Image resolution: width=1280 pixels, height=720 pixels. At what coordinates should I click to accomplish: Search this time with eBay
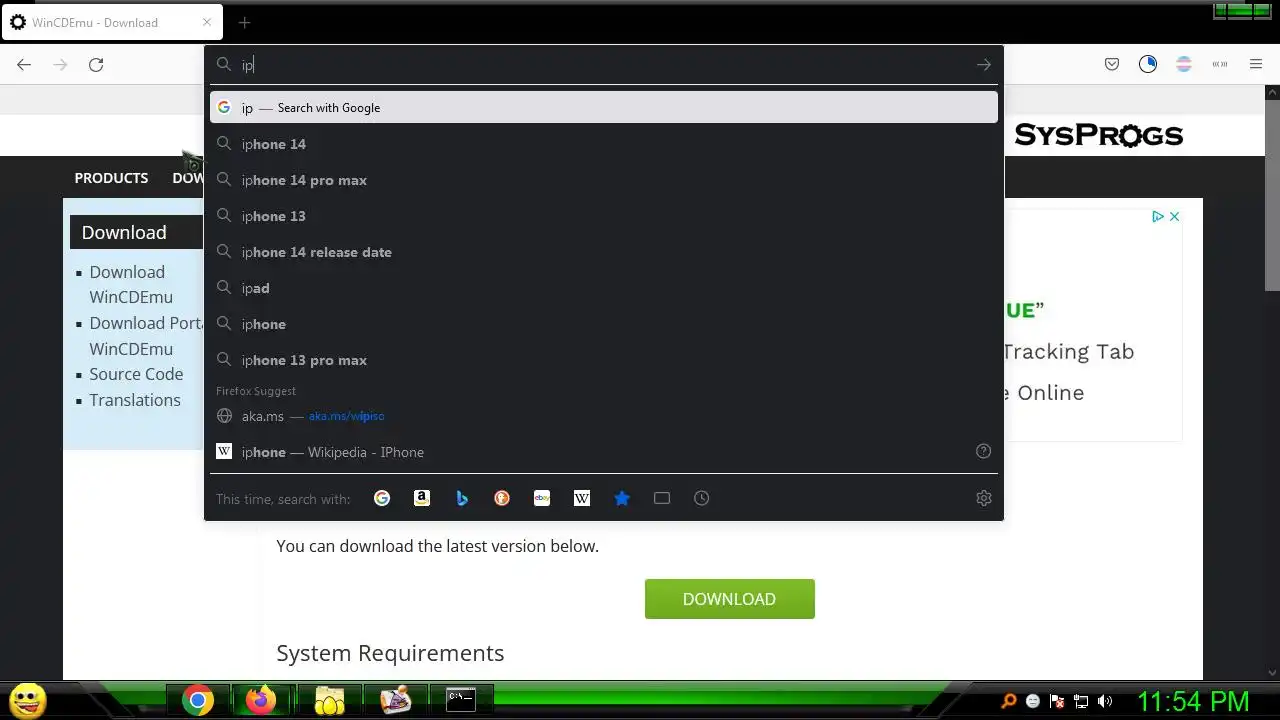click(x=542, y=498)
